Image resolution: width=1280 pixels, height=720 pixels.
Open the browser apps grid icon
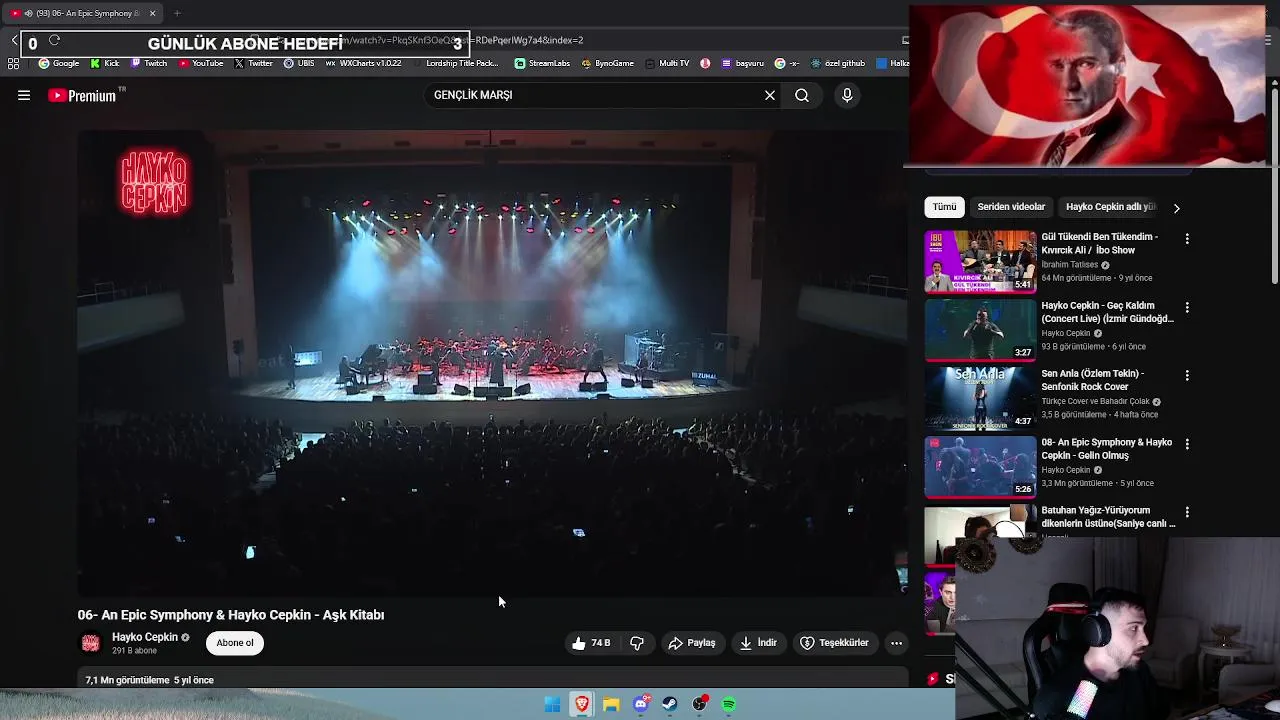(x=13, y=63)
